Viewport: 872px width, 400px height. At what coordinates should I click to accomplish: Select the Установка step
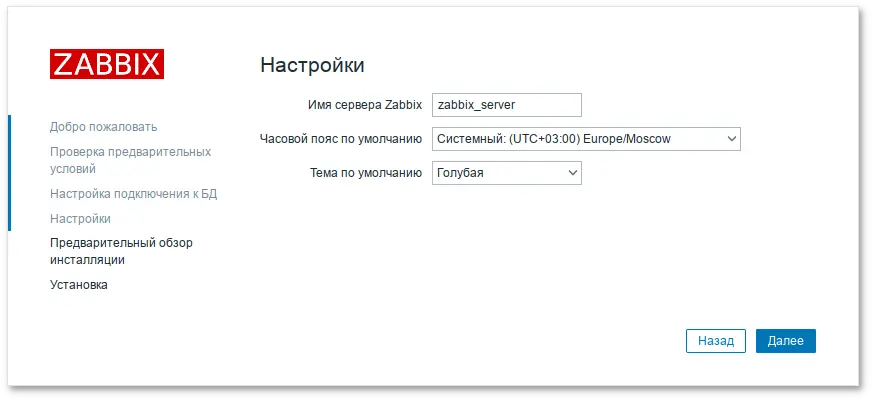[78, 285]
